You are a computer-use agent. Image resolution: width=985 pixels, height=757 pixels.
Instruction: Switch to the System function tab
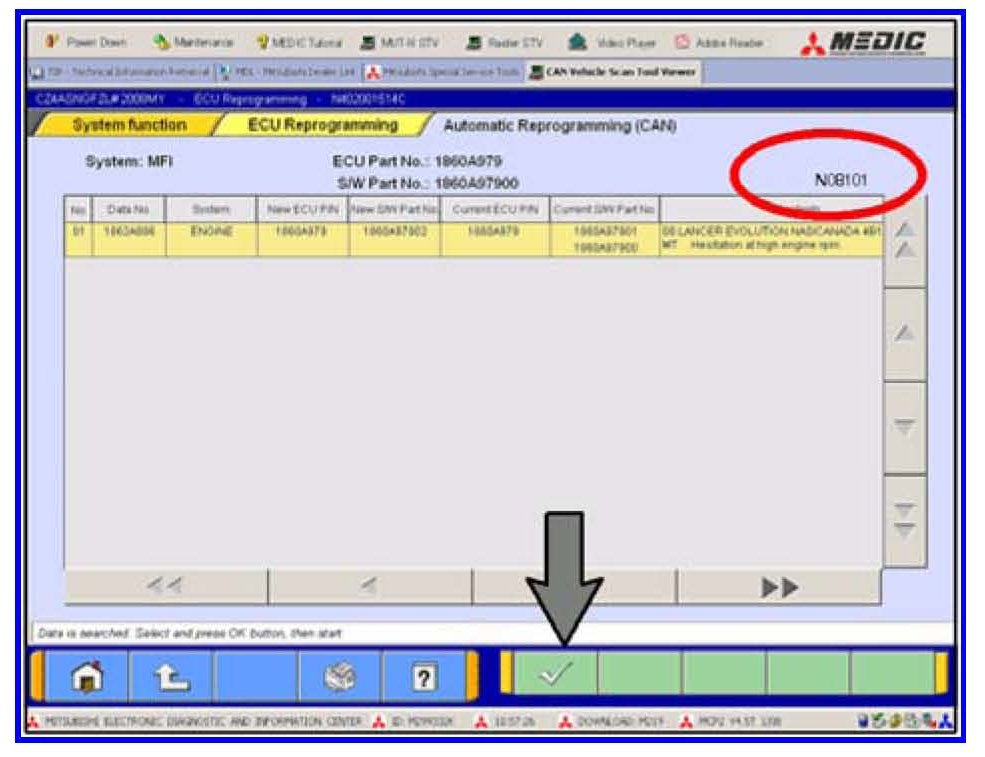click(129, 126)
